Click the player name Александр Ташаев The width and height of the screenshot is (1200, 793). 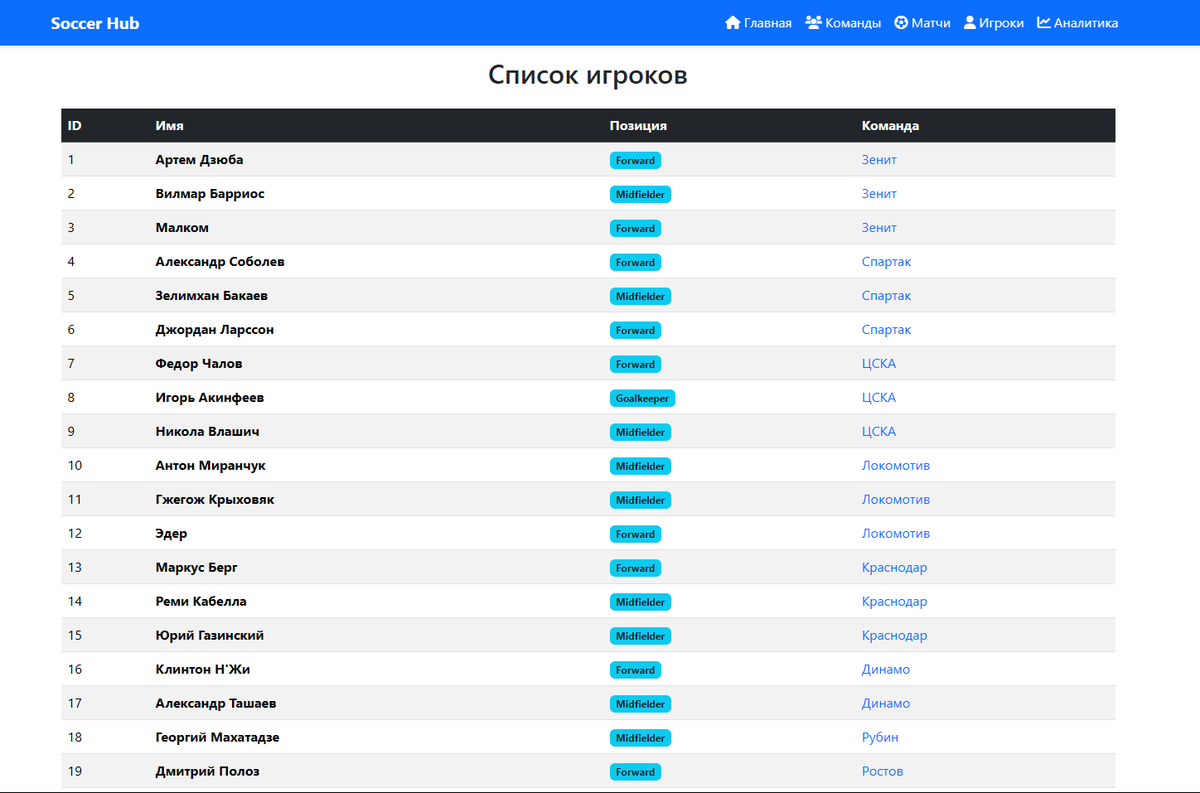[217, 704]
